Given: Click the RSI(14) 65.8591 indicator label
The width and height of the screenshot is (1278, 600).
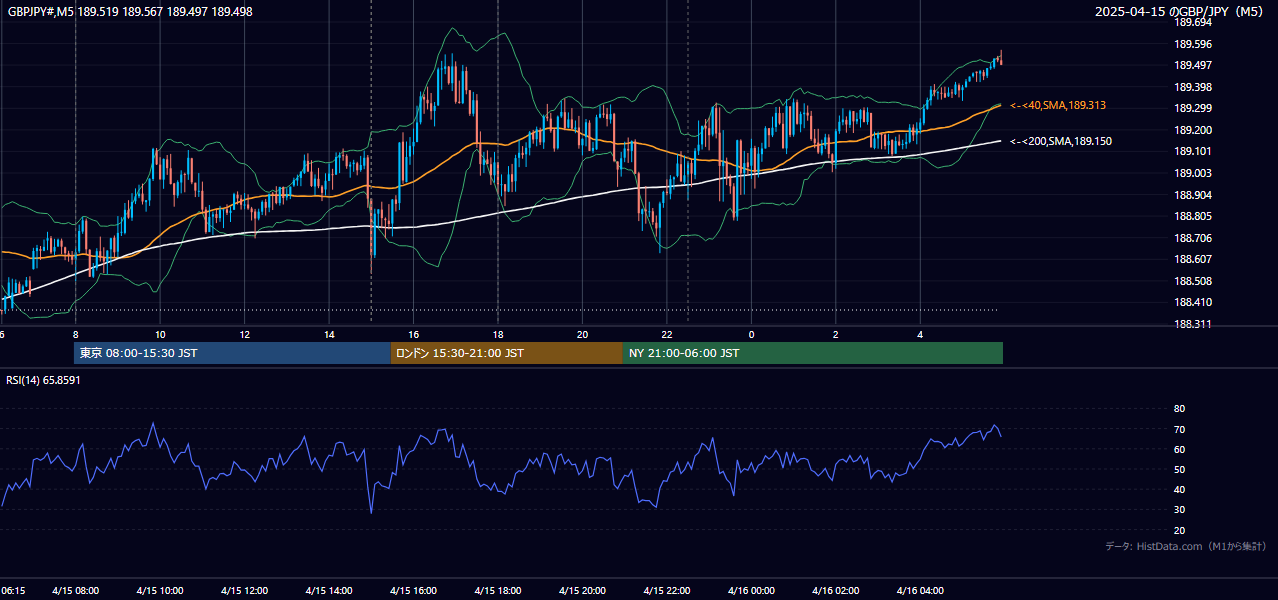Looking at the screenshot, I should pos(43,380).
